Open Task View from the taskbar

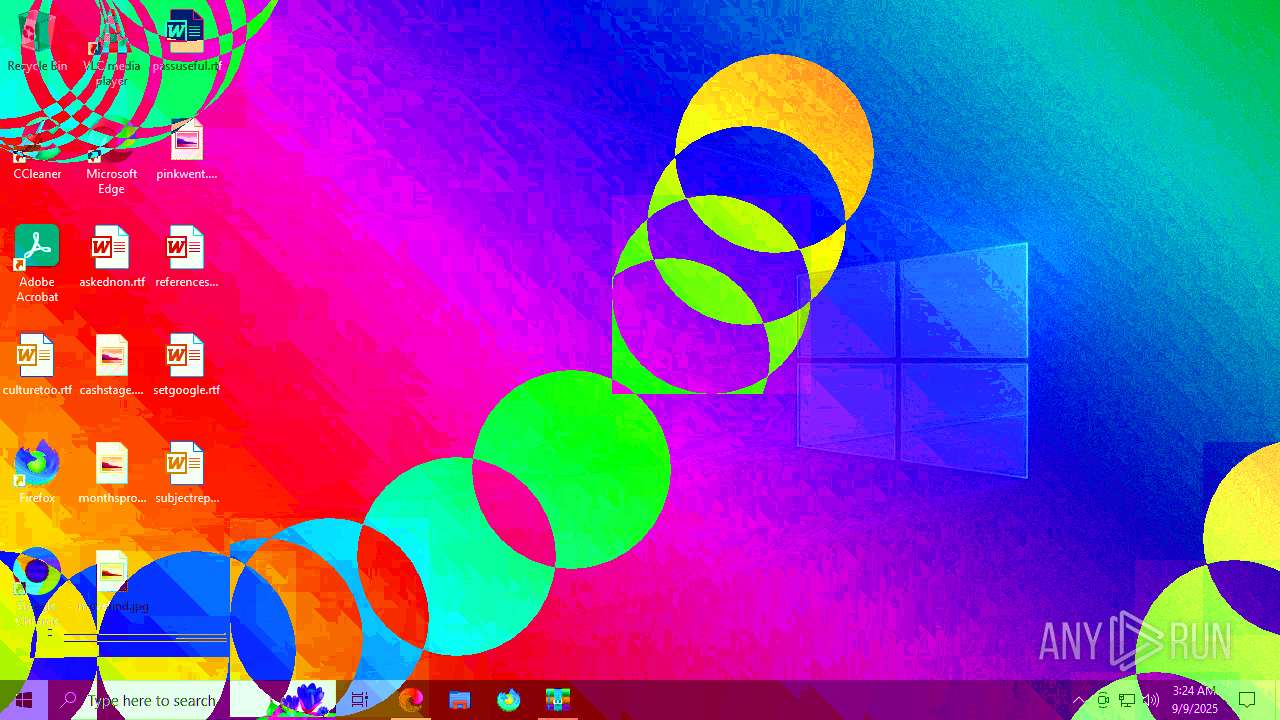point(360,700)
